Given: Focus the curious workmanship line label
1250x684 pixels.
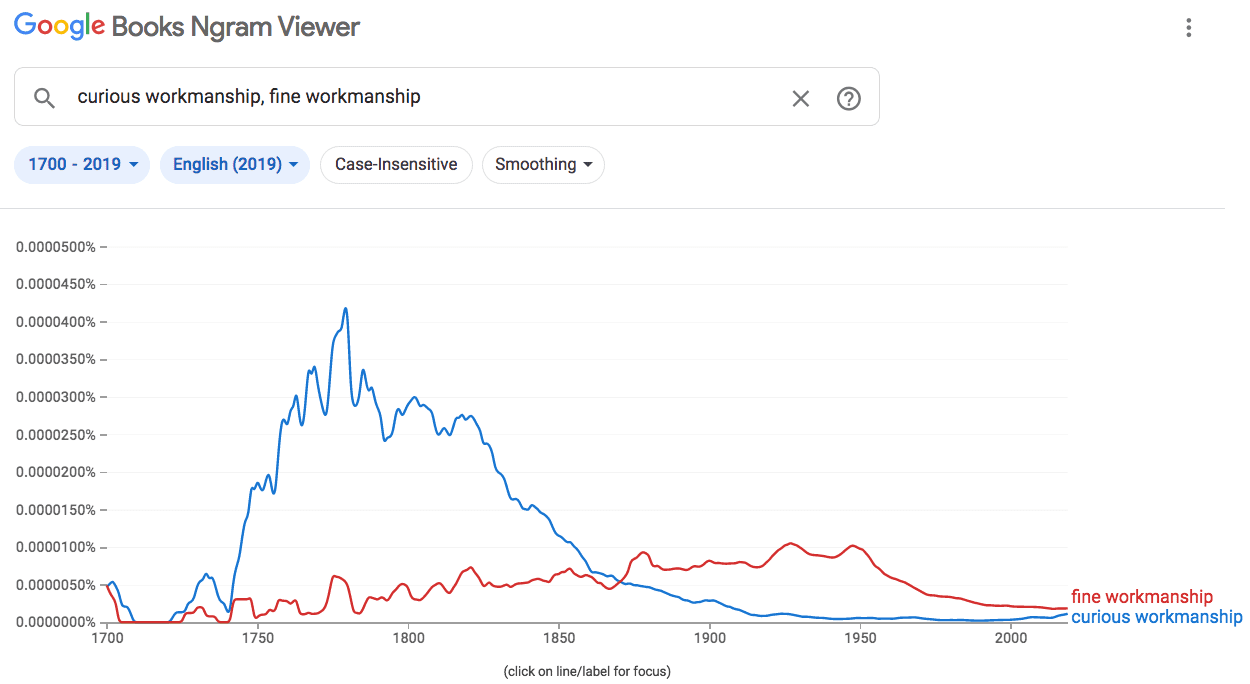Looking at the screenshot, I should click(x=1156, y=617).
